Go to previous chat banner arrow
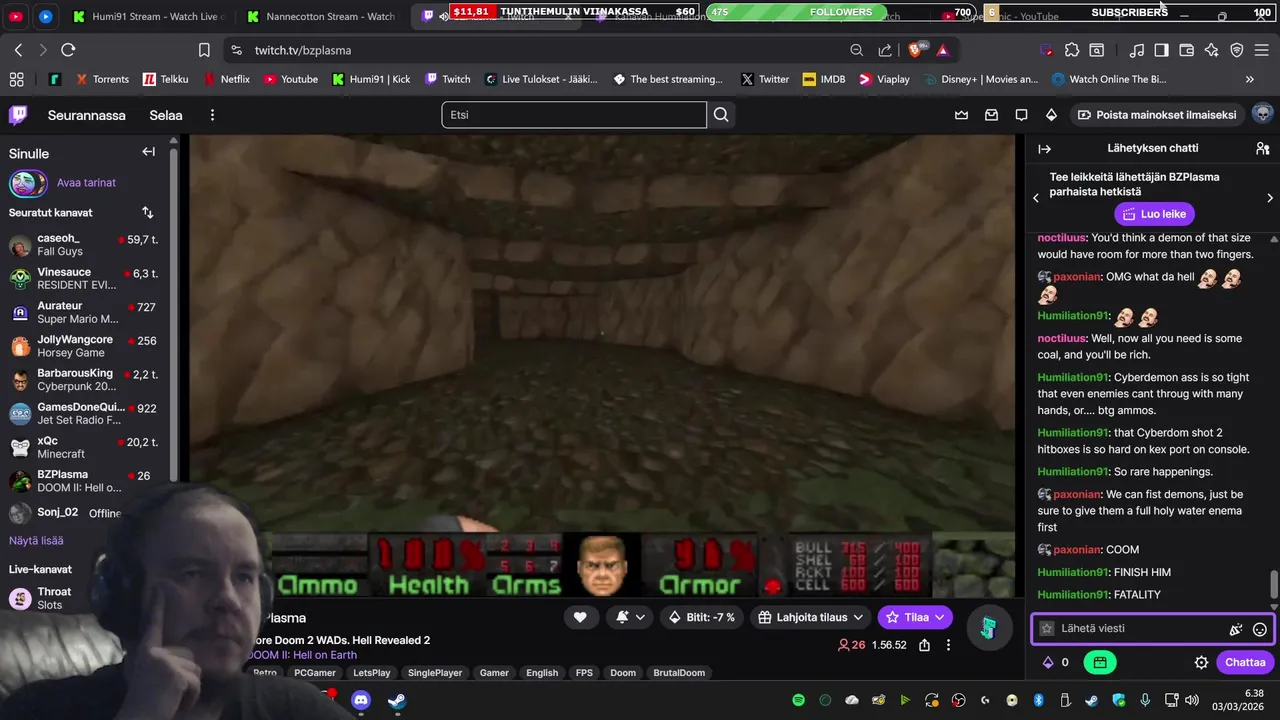The height and width of the screenshot is (720, 1280). (1036, 198)
